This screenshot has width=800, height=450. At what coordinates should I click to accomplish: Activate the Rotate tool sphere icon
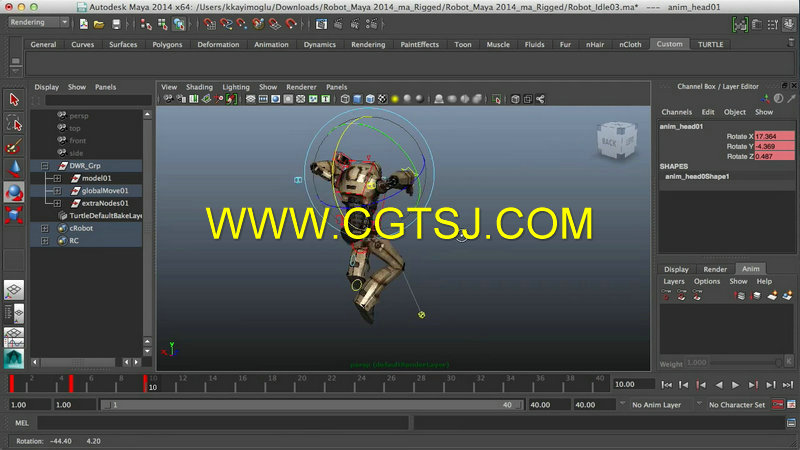[x=14, y=192]
